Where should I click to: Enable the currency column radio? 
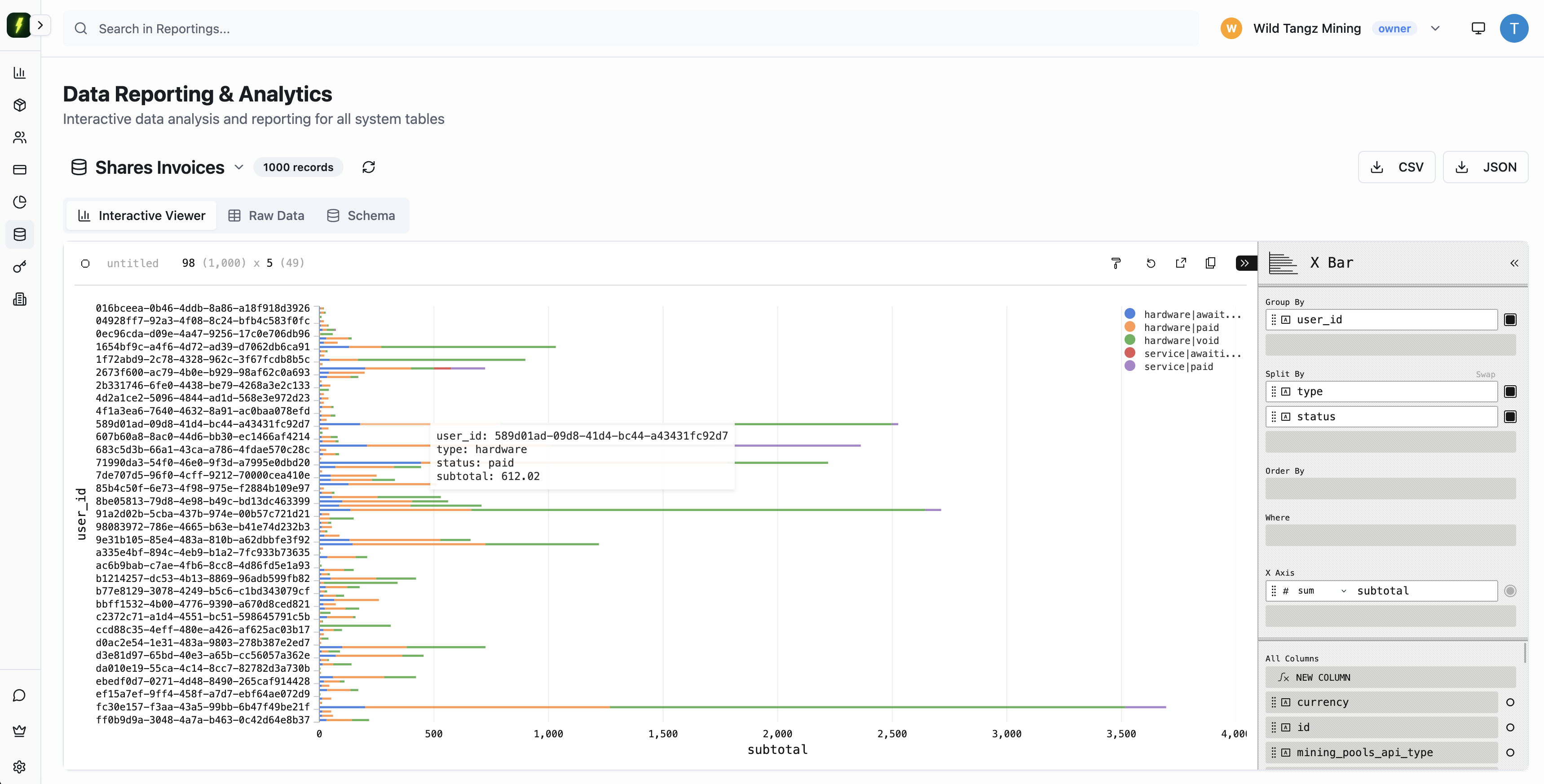1510,702
